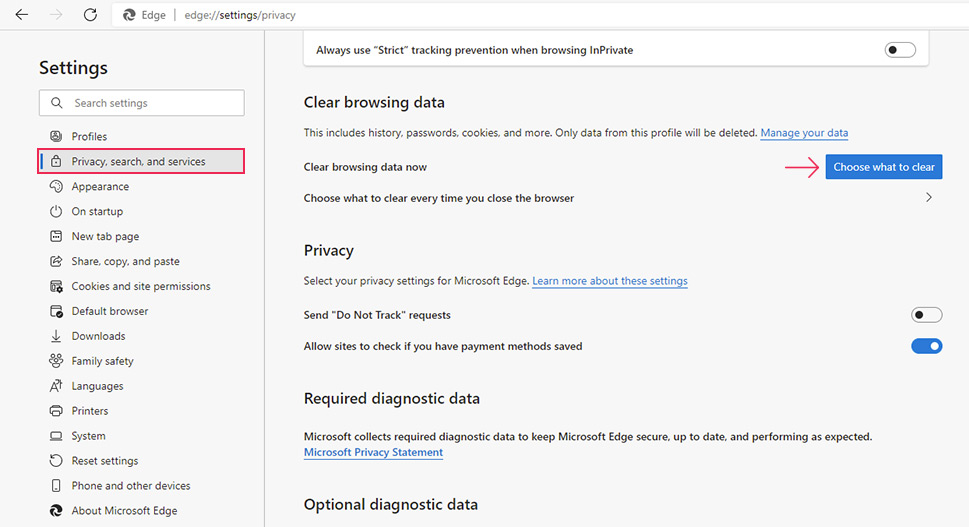This screenshot has width=969, height=527.
Task: Enable Send "Do Not Track" requests
Action: (926, 315)
